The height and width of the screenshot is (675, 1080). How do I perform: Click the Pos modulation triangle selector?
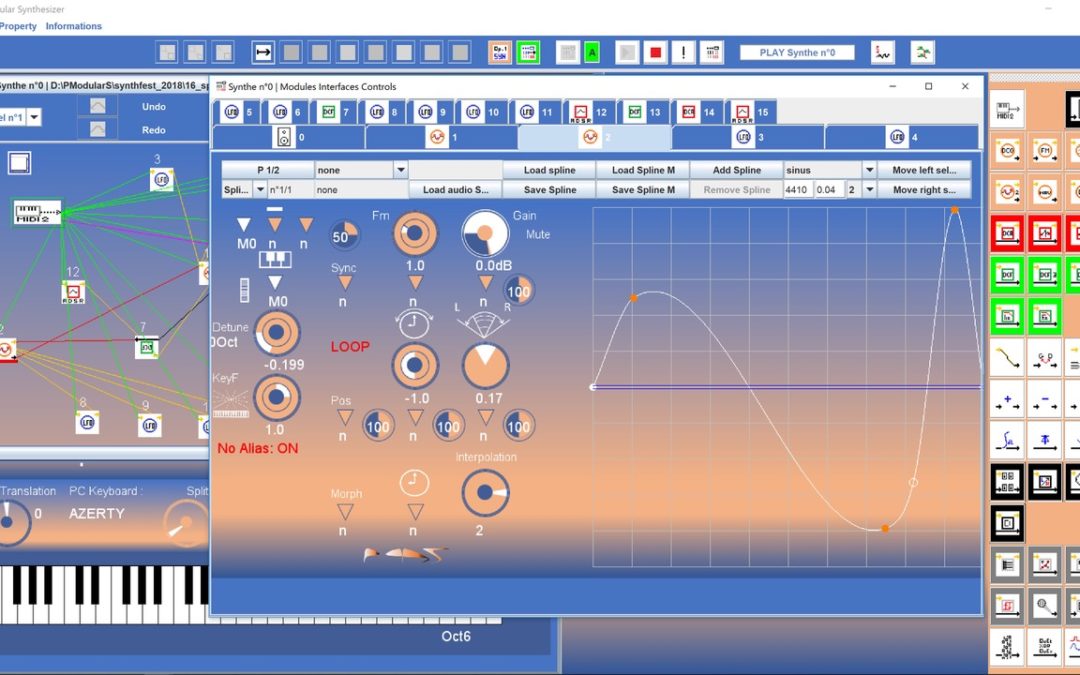pyautogui.click(x=344, y=417)
